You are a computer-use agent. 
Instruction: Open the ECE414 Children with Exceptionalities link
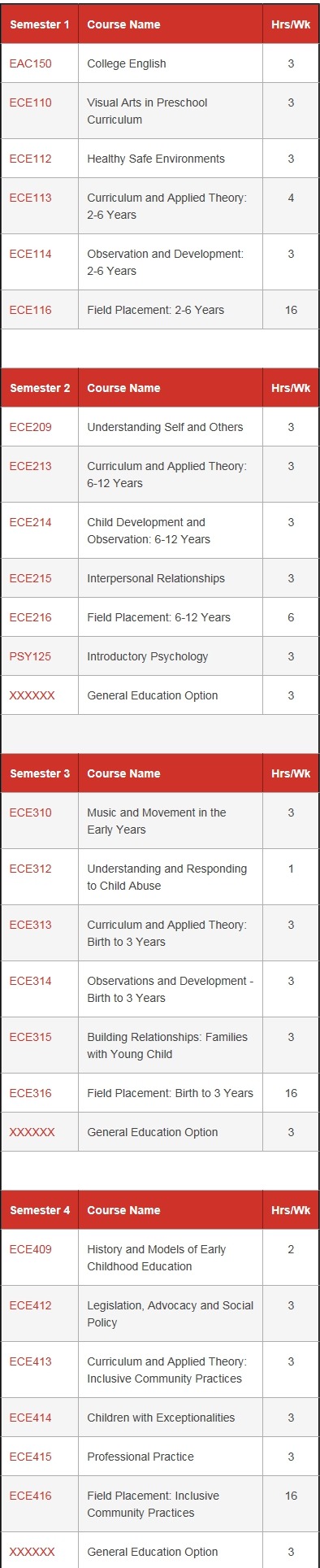[x=30, y=1418]
